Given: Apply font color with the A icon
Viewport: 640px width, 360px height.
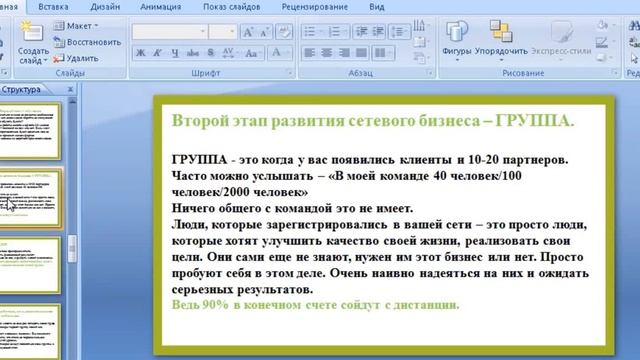Looking at the screenshot, I should click(x=276, y=53).
